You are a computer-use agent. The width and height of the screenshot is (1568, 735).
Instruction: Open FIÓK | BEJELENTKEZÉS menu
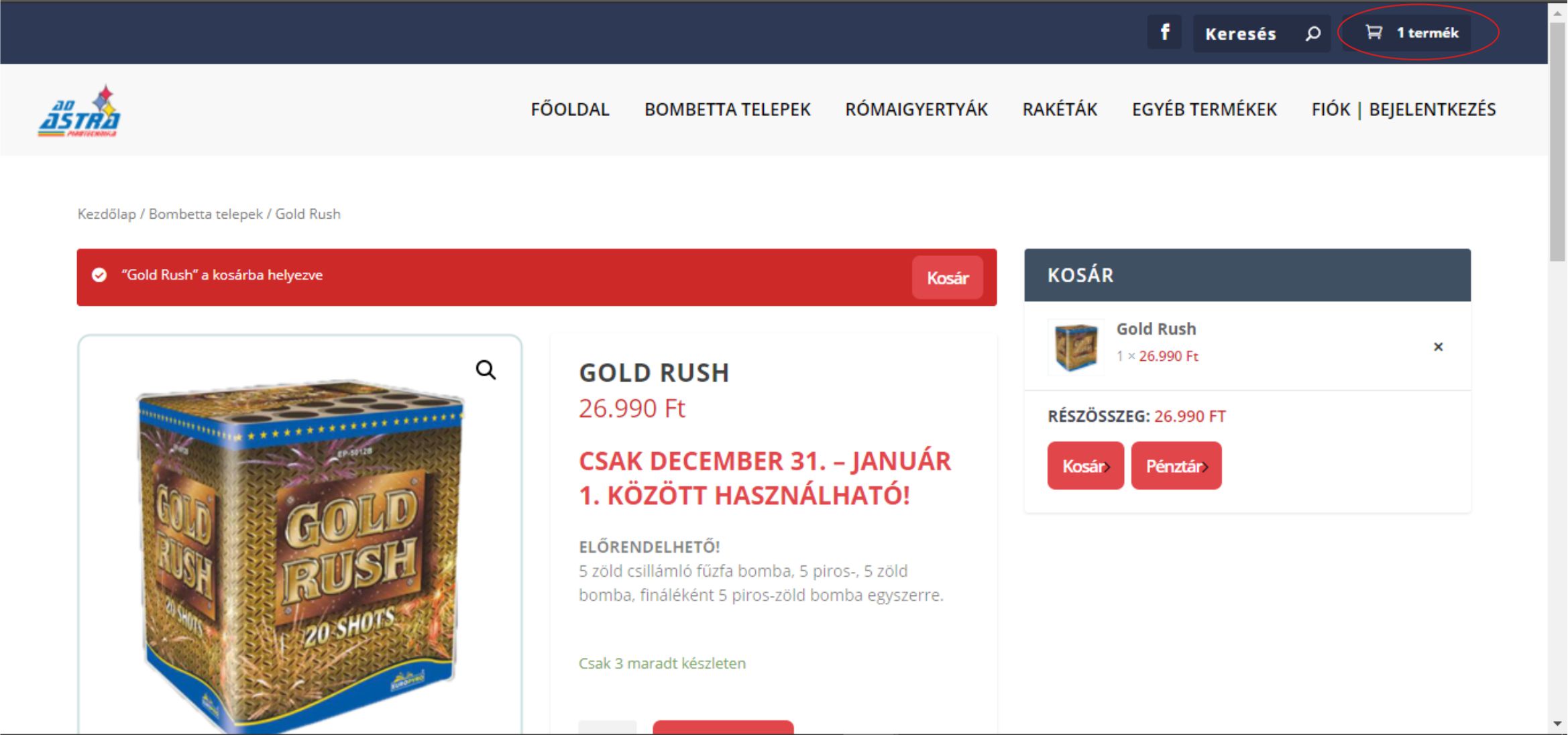coord(1404,109)
